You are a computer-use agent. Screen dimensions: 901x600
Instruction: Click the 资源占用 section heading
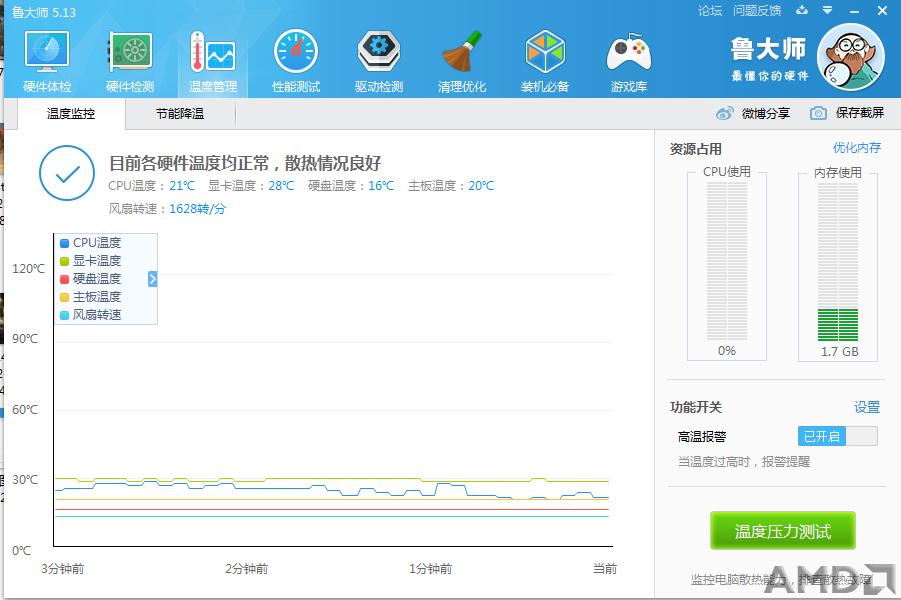(x=695, y=149)
